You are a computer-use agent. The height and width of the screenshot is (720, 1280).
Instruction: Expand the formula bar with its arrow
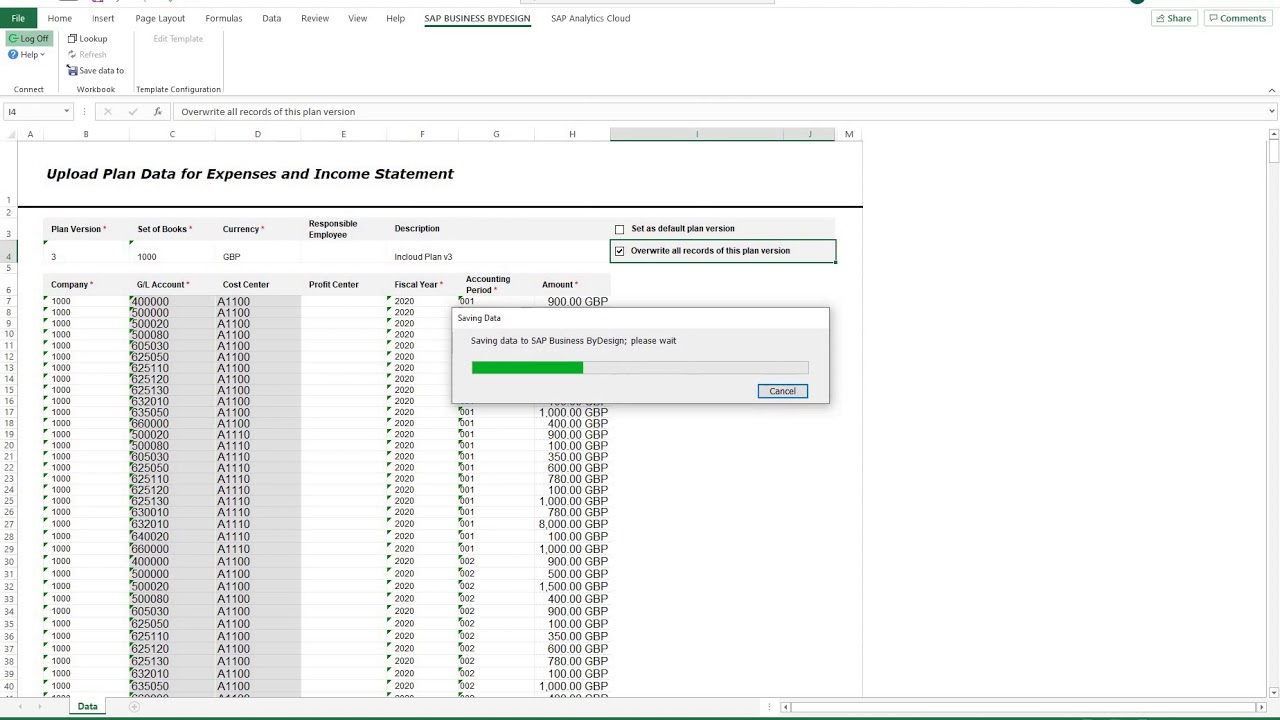pyautogui.click(x=1271, y=112)
